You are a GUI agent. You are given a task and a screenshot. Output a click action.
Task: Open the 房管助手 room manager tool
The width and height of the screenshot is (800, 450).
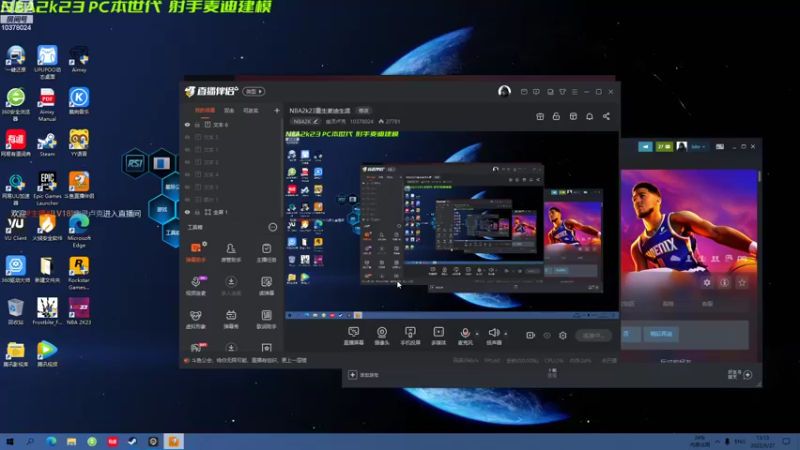231,253
